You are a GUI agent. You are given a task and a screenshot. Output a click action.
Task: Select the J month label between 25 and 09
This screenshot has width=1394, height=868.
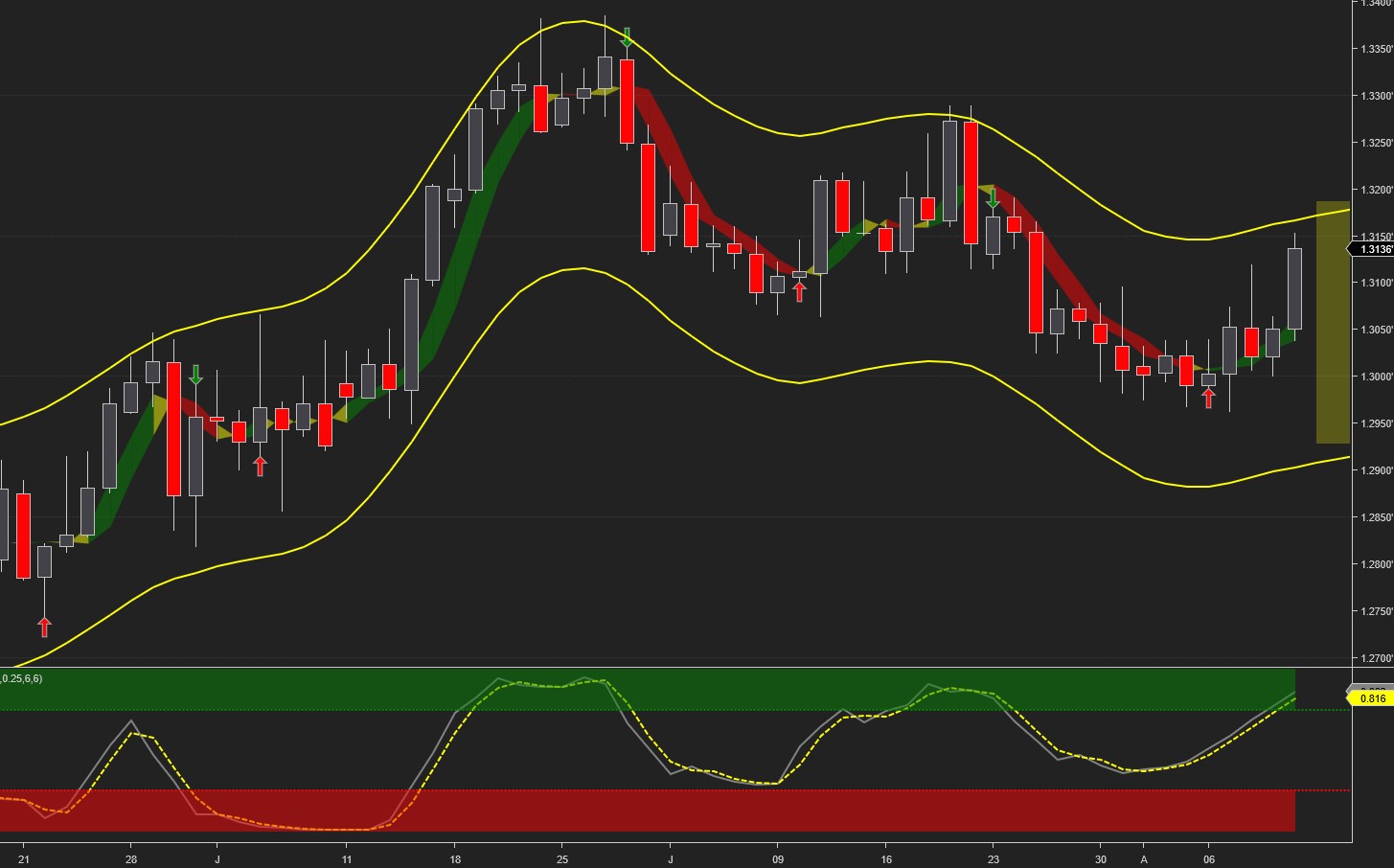point(671,859)
